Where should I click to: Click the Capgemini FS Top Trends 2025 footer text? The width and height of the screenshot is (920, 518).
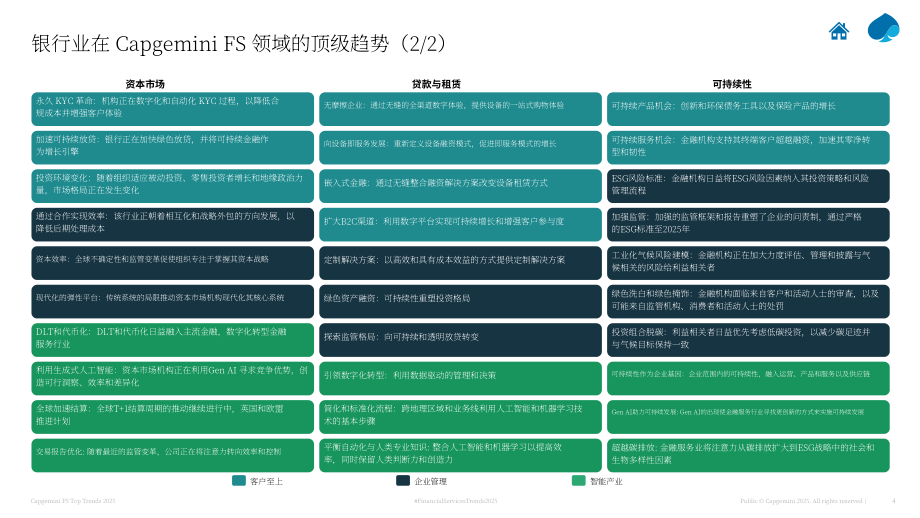(x=73, y=501)
